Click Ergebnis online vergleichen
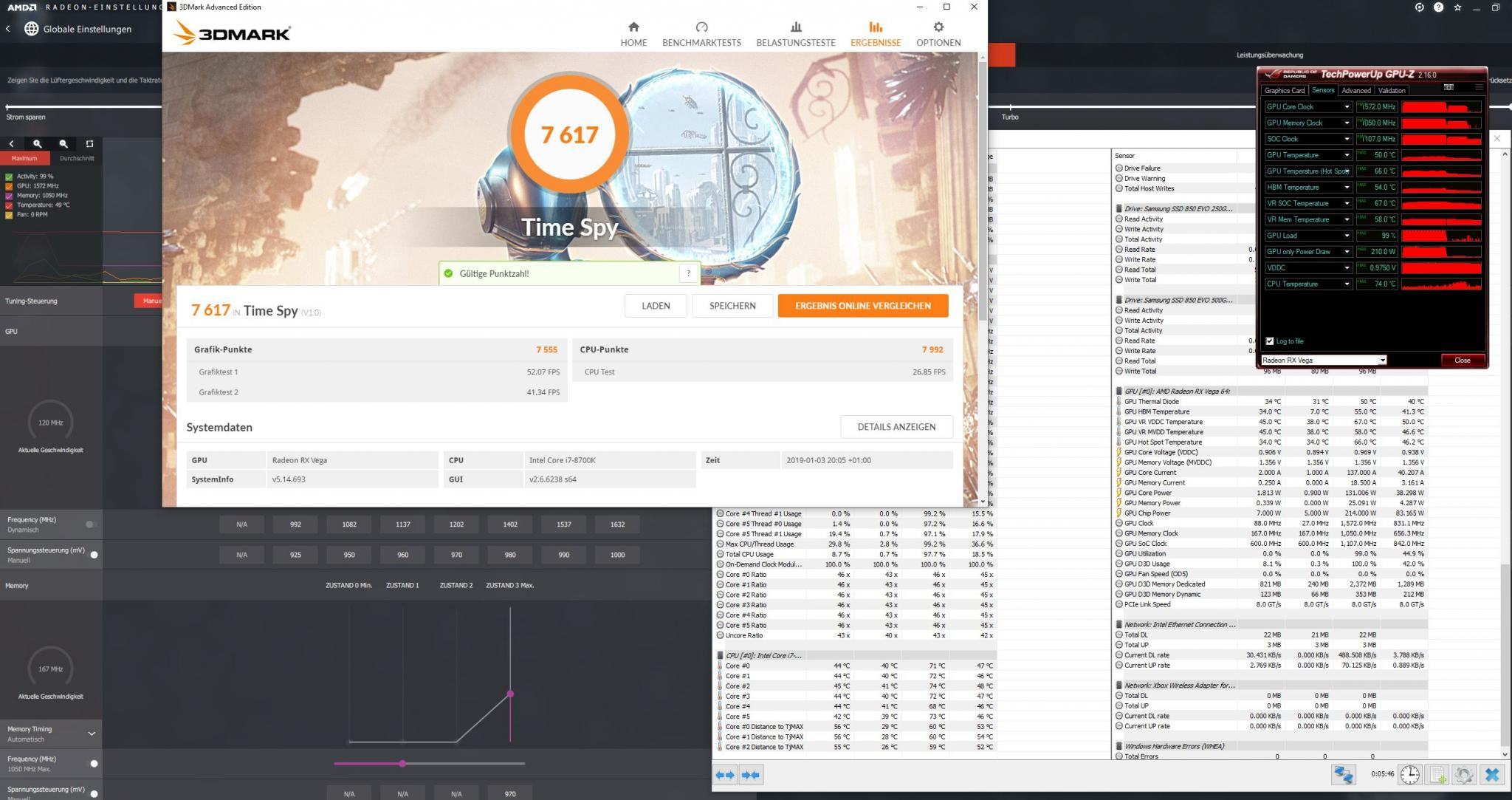Viewport: 1512px width, 800px height. [863, 306]
